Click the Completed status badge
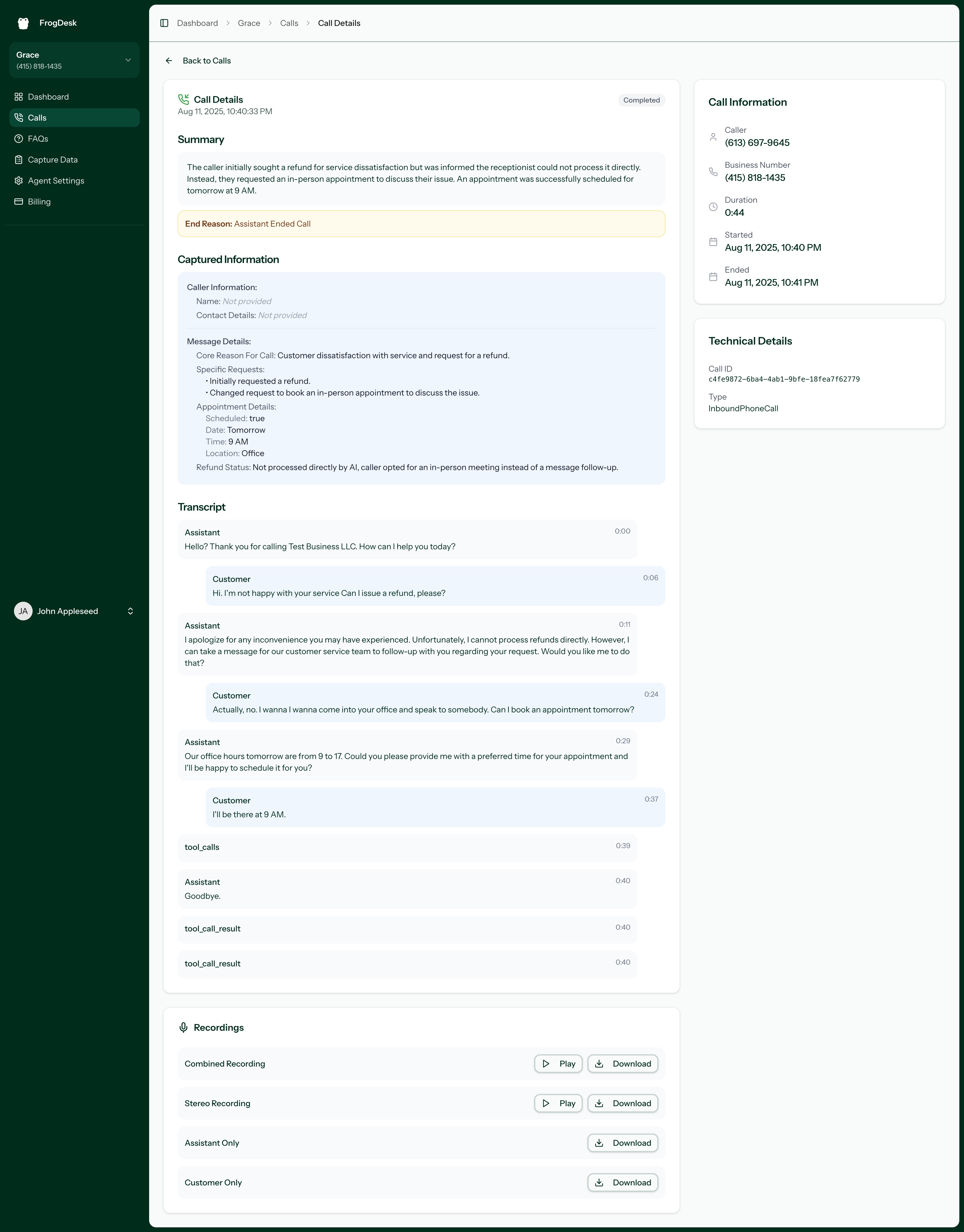The height and width of the screenshot is (1232, 964). tap(641, 100)
